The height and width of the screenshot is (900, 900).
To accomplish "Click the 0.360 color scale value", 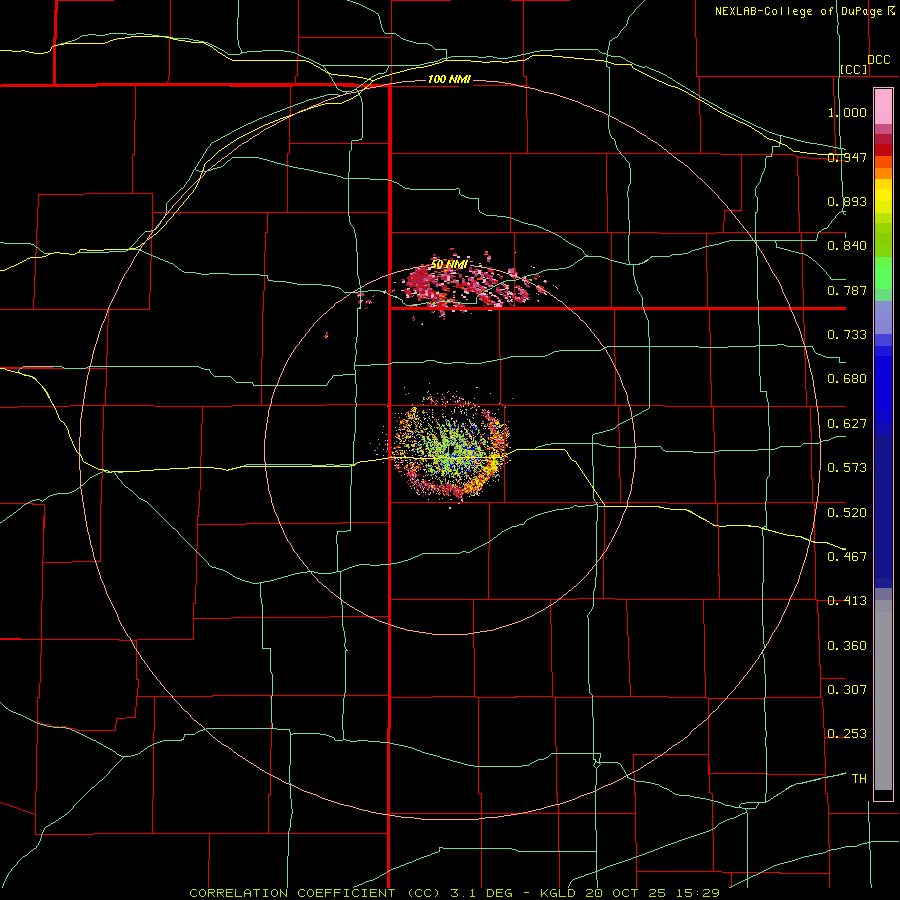I will click(x=847, y=645).
